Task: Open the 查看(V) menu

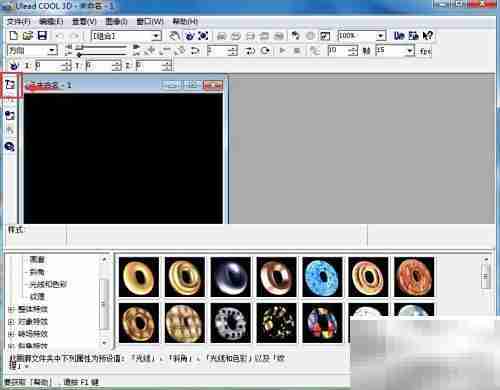Action: click(84, 22)
